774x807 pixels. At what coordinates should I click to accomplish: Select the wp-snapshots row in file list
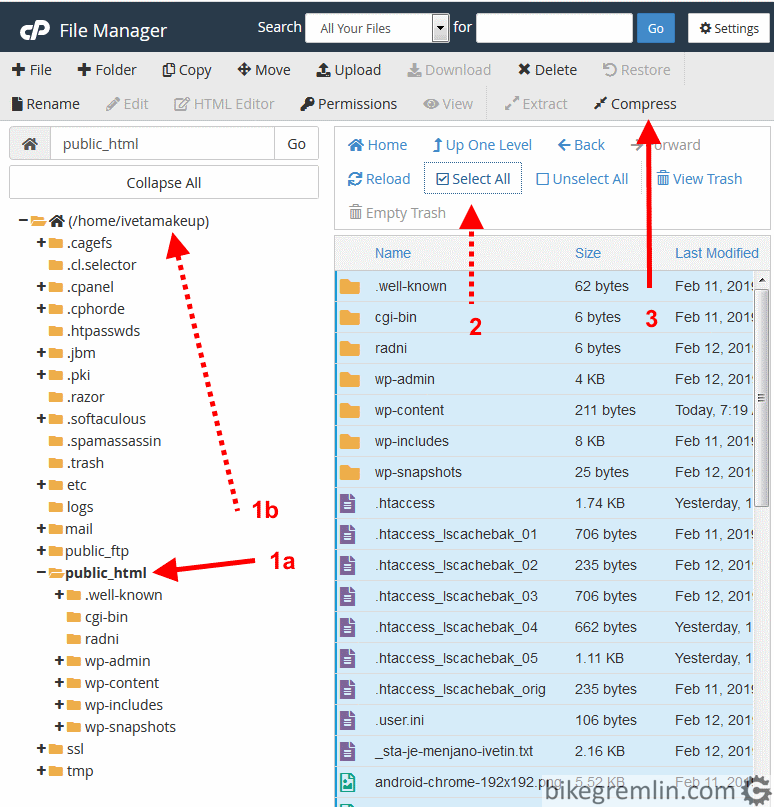(x=544, y=472)
